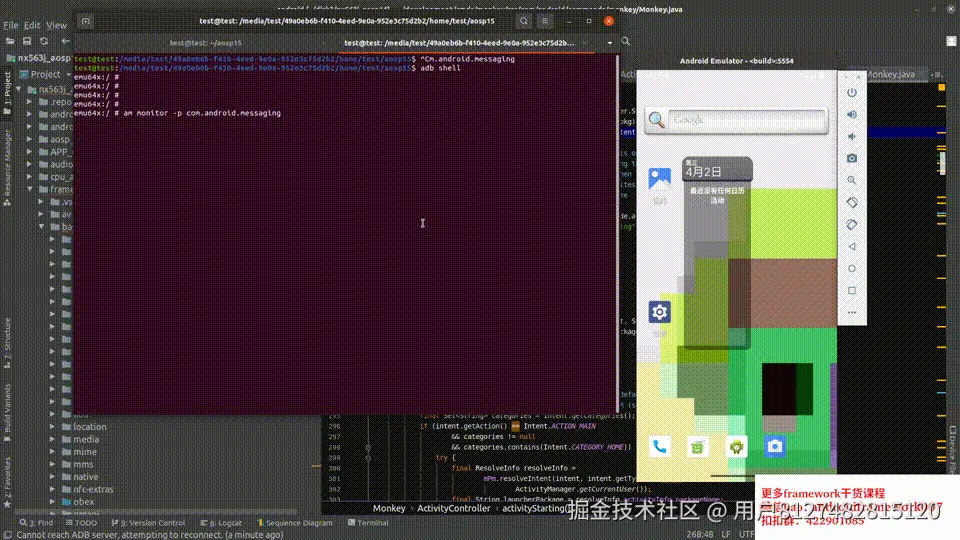960x540 pixels.
Task: Click the emulator volume down icon
Action: (852, 137)
